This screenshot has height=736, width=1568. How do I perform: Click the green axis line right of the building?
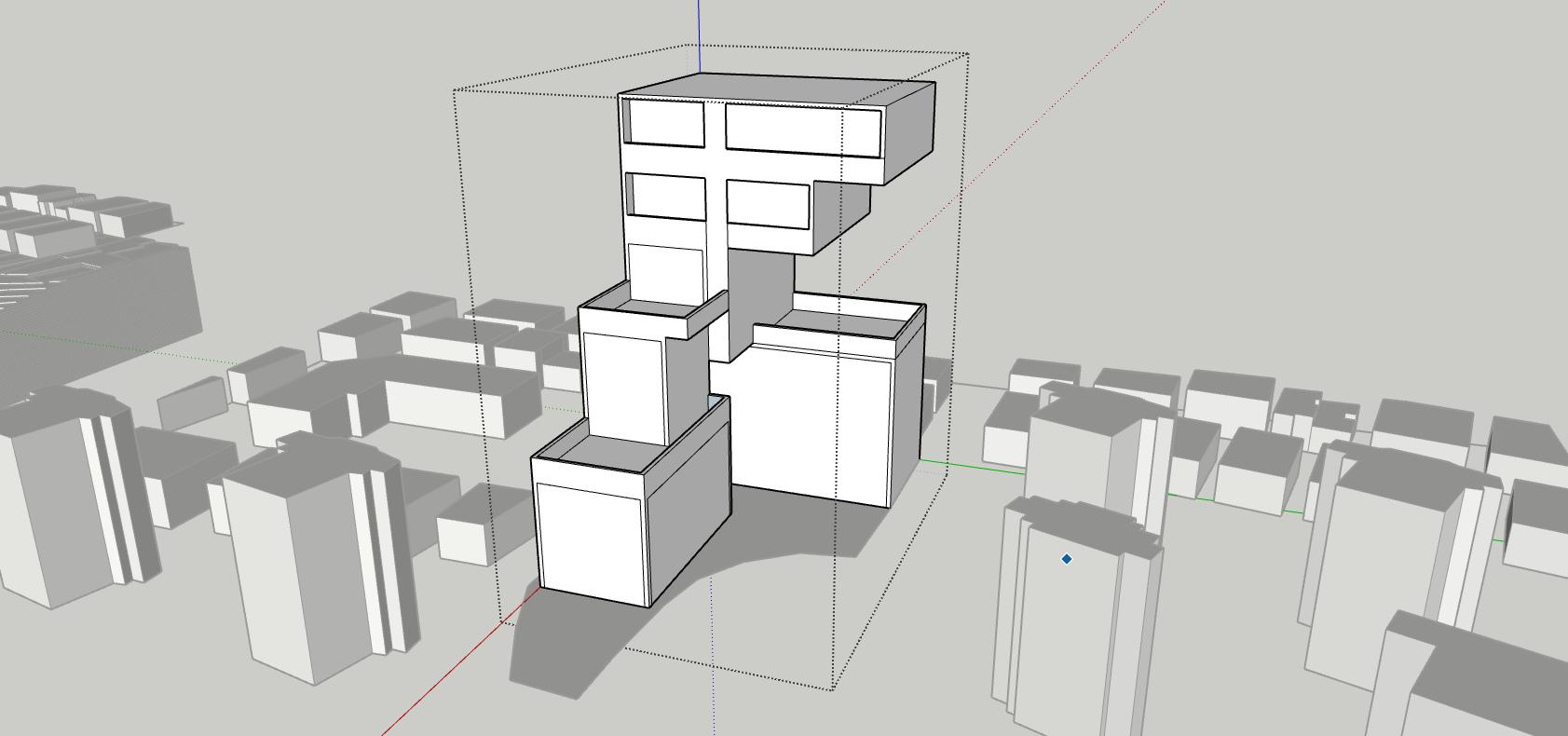(x=969, y=466)
